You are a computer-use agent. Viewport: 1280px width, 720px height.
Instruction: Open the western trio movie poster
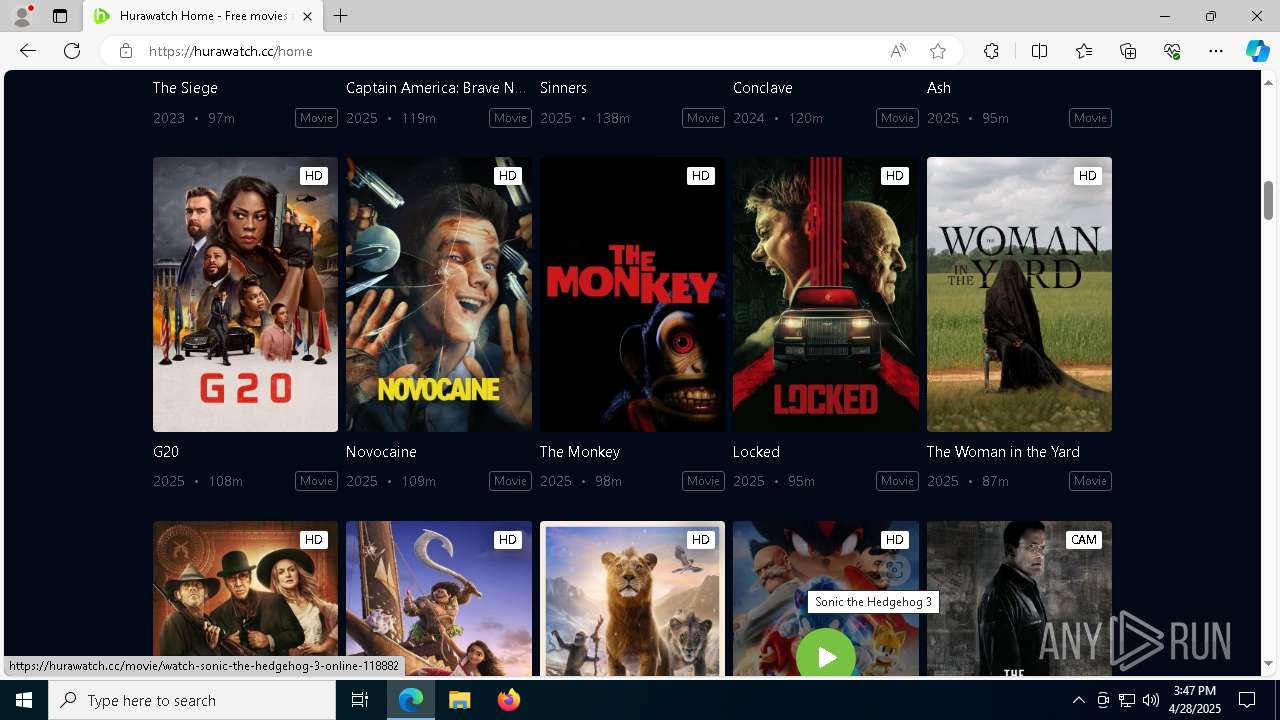coord(245,598)
